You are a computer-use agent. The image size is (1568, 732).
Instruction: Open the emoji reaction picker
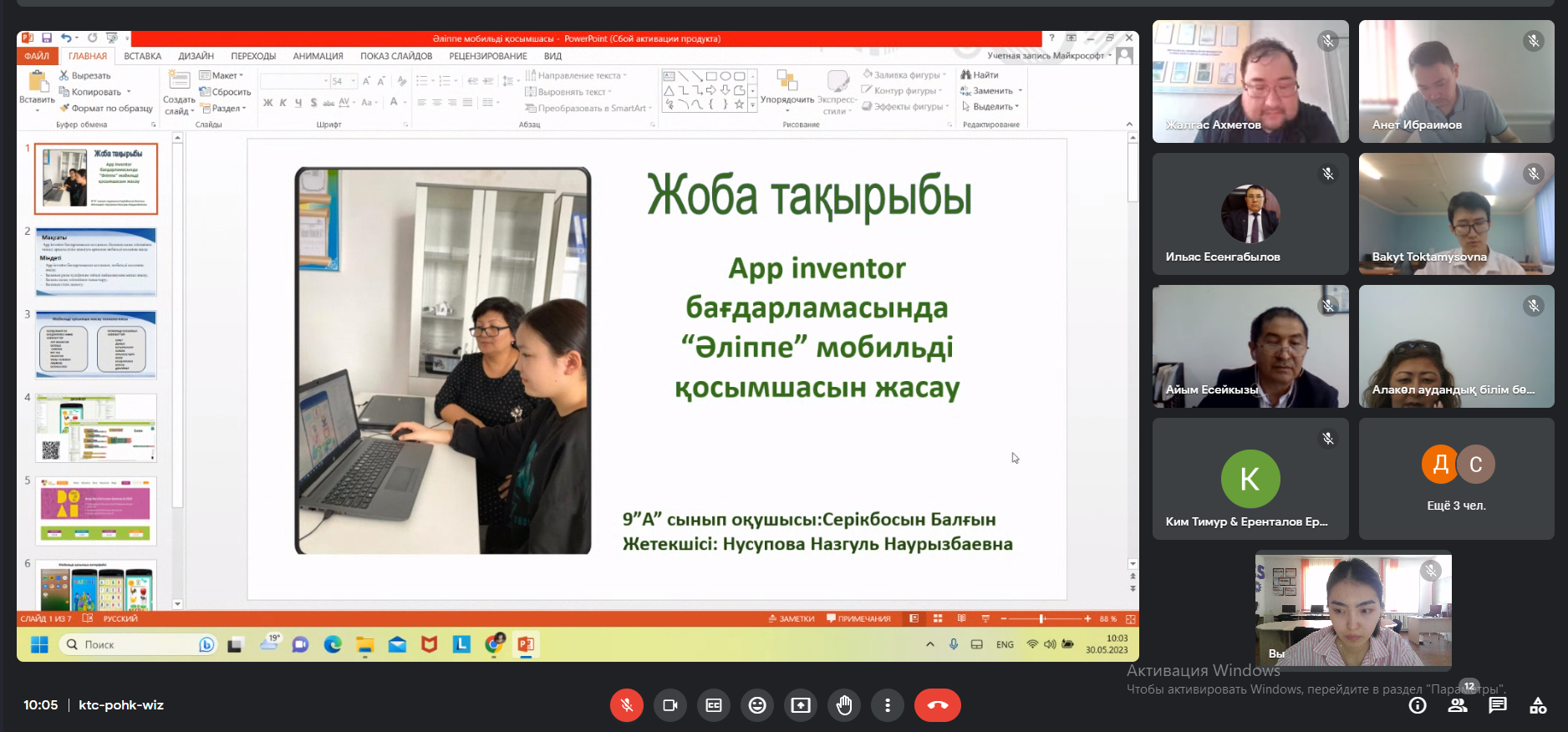pyautogui.click(x=757, y=705)
